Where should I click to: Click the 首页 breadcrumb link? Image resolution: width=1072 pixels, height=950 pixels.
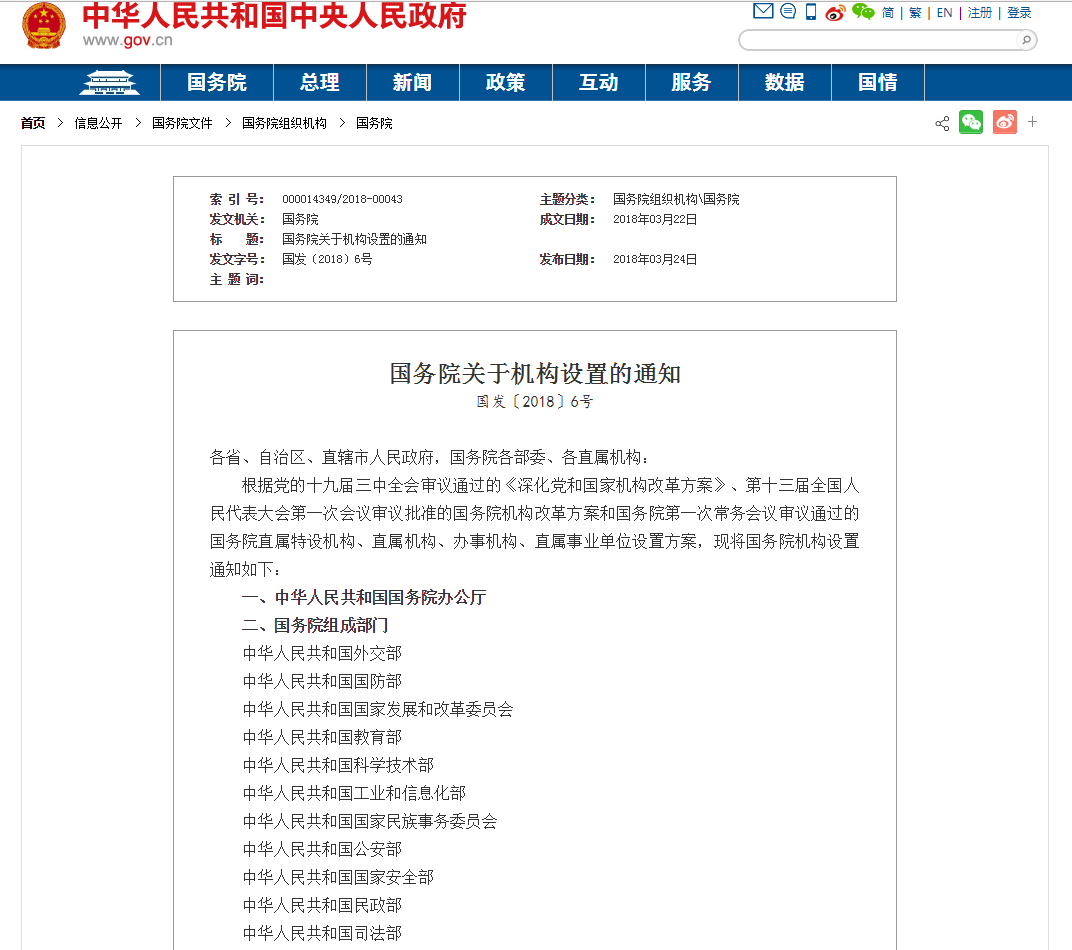point(33,123)
